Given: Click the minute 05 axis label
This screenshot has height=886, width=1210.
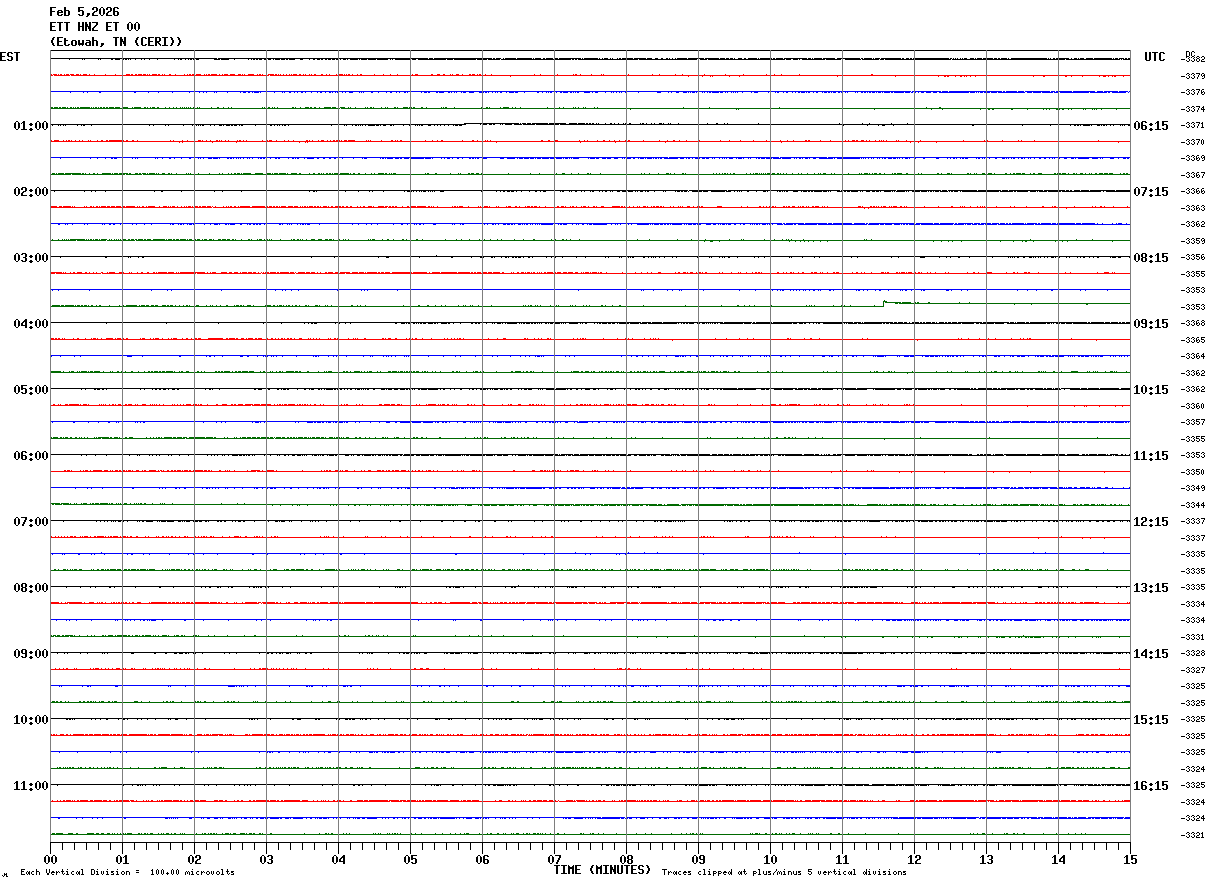Looking at the screenshot, I should click(x=410, y=859).
